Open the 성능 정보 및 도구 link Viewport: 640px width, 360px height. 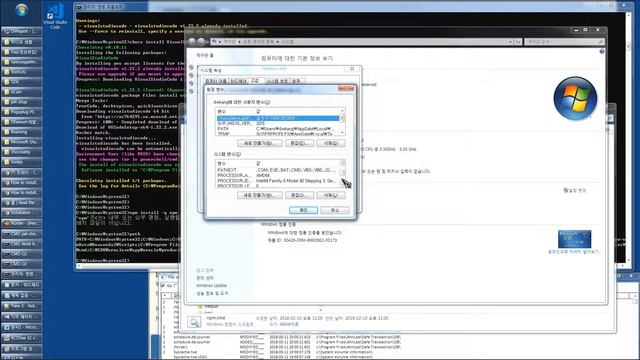212,293
